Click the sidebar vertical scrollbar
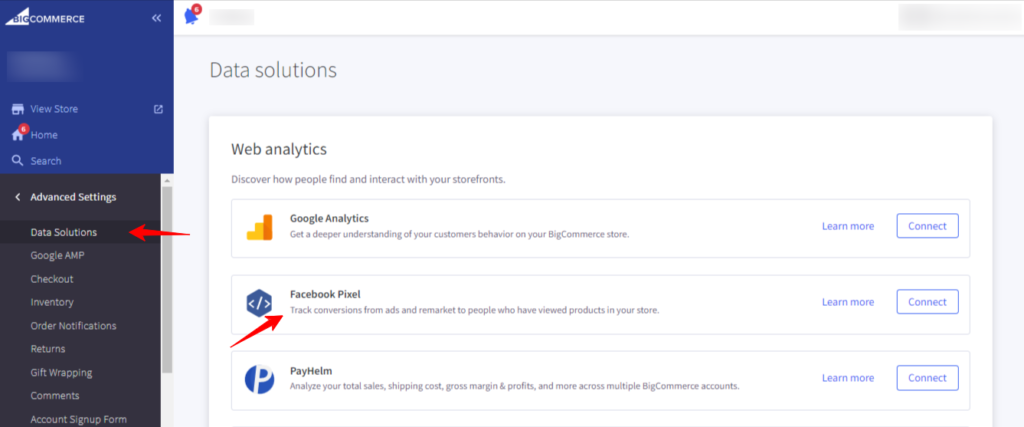Viewport: 1024px width, 427px height. 167,279
